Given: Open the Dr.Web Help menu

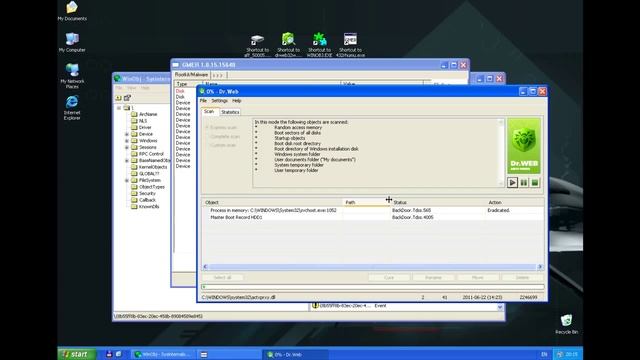Looking at the screenshot, I should coord(236,100).
